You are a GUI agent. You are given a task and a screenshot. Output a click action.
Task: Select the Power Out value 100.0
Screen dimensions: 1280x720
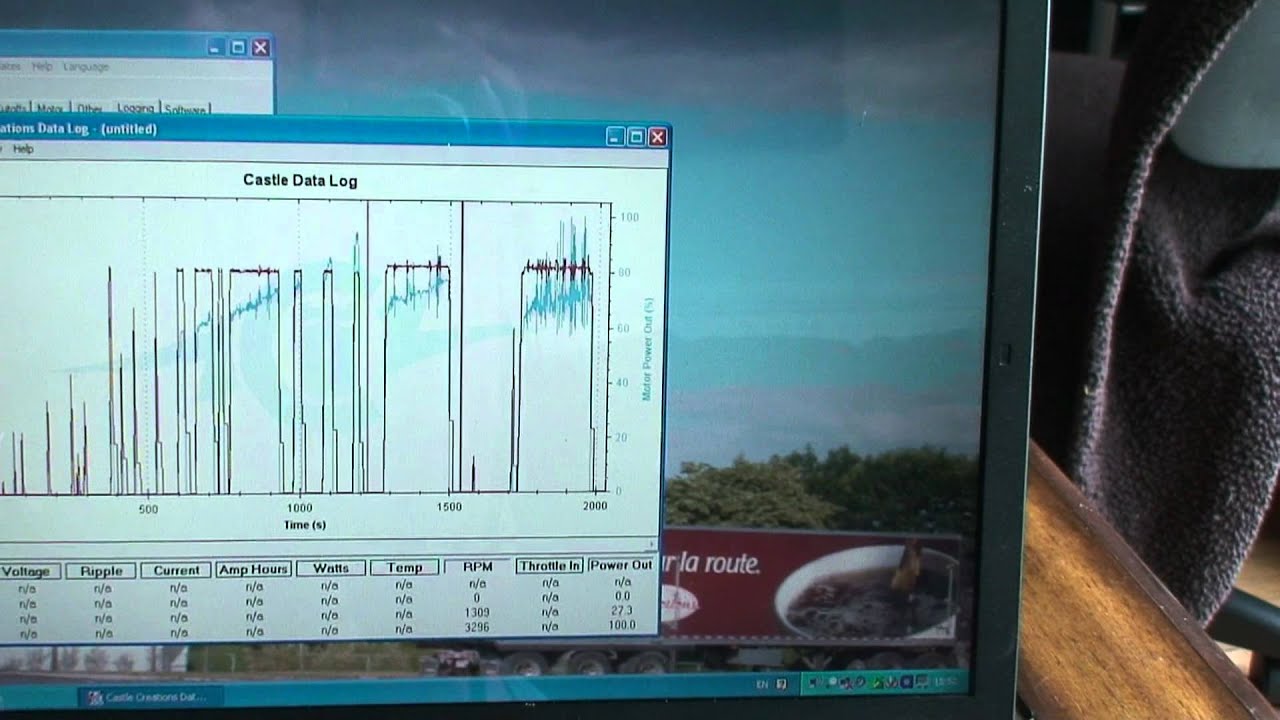[x=621, y=625]
